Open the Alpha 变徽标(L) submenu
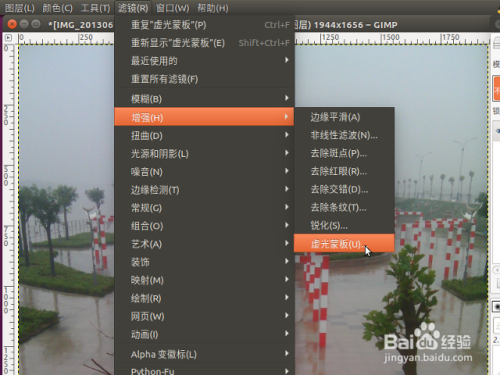Viewport: 500px width, 375px height. click(204, 354)
